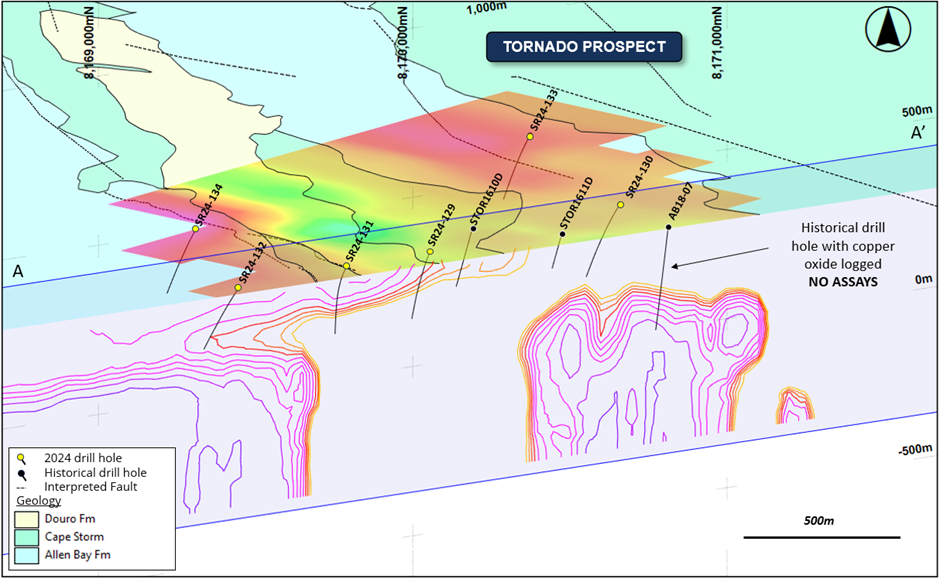Click the north arrow compass symbol
The width and height of the screenshot is (940, 579).
[x=887, y=30]
